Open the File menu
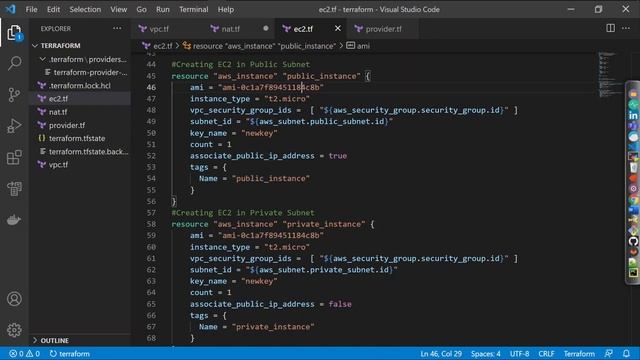 31,9
